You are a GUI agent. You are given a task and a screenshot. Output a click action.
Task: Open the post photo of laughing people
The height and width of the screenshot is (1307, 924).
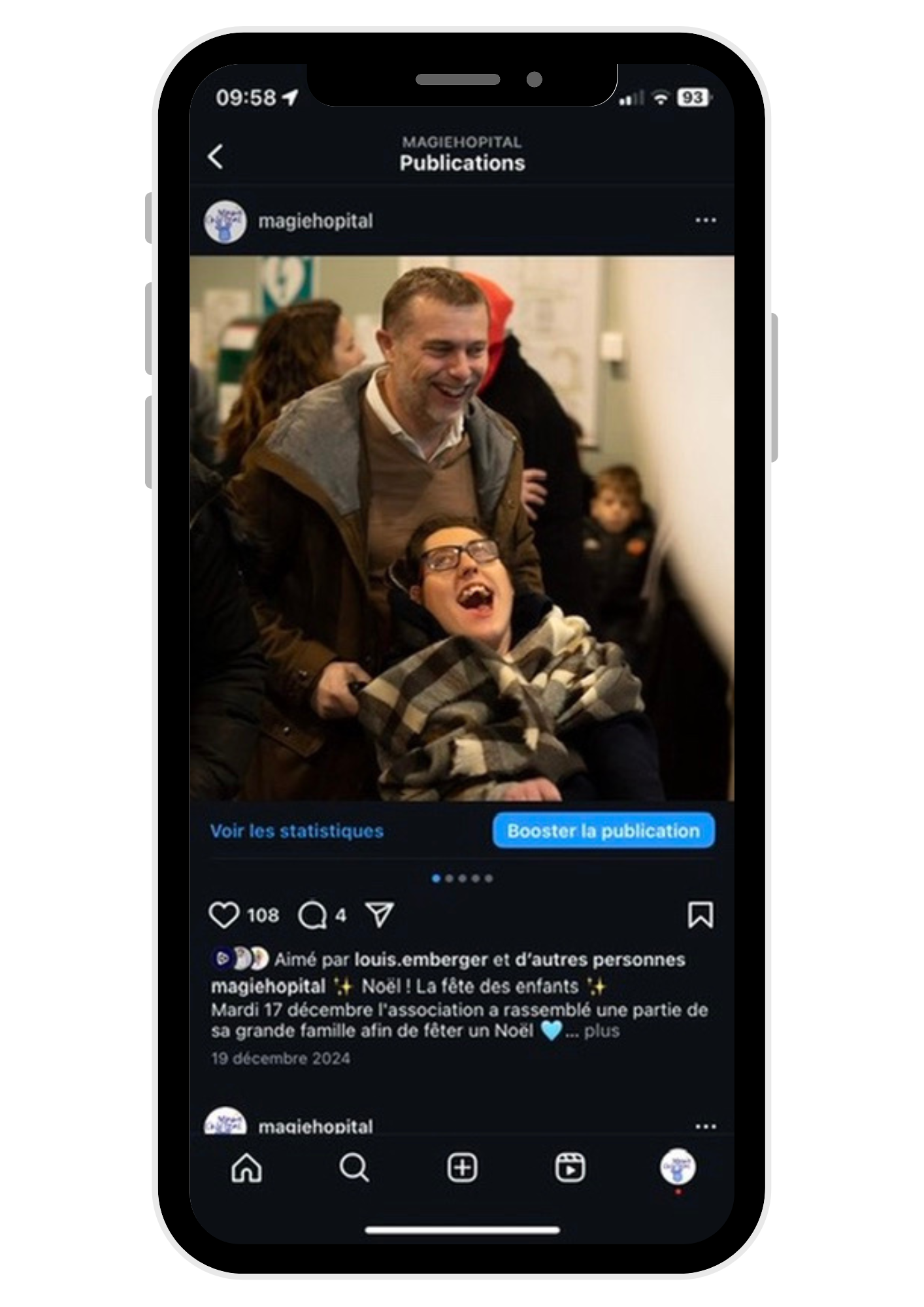point(462,528)
